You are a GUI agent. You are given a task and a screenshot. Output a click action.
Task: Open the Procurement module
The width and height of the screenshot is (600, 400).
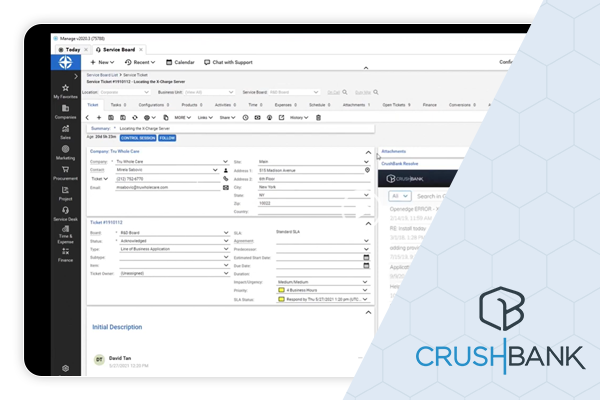click(65, 173)
